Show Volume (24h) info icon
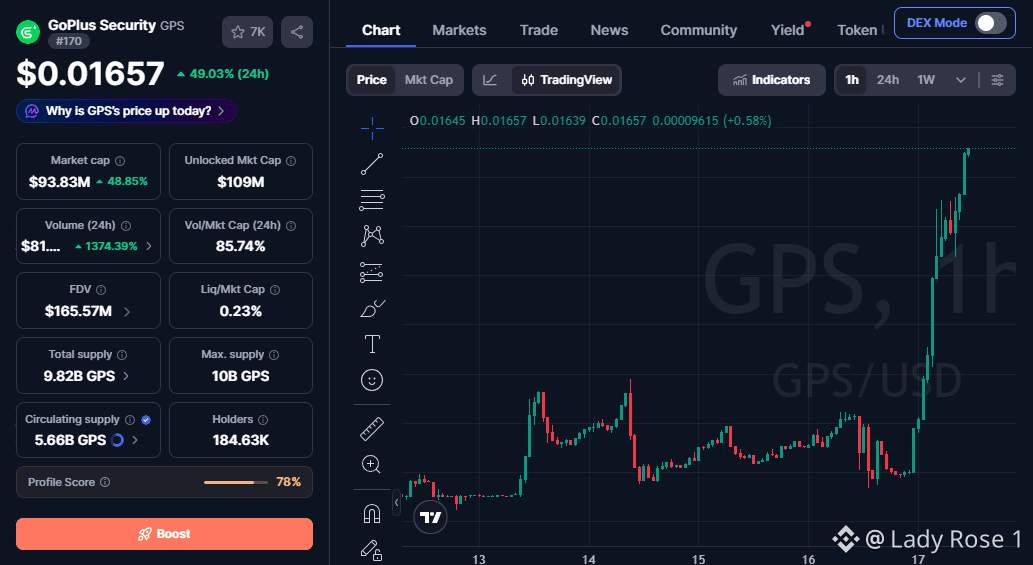1033x565 pixels. pyautogui.click(x=126, y=226)
